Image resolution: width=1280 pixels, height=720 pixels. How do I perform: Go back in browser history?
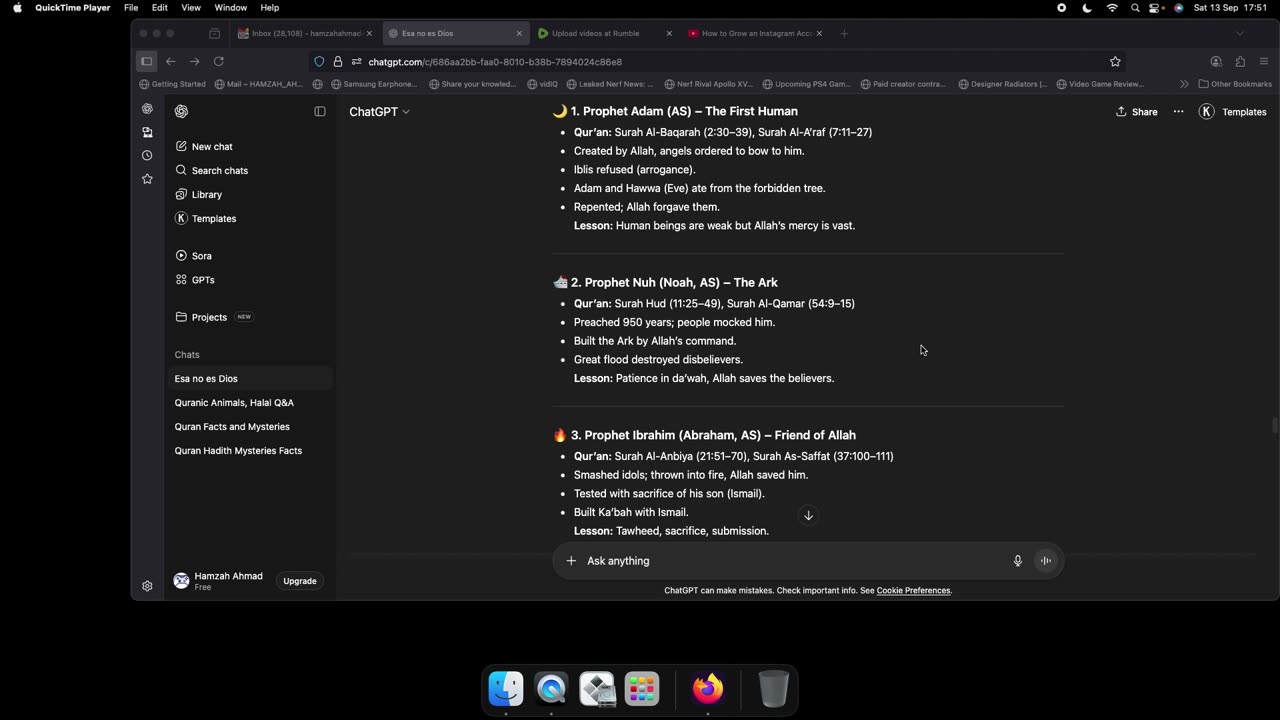coord(171,61)
